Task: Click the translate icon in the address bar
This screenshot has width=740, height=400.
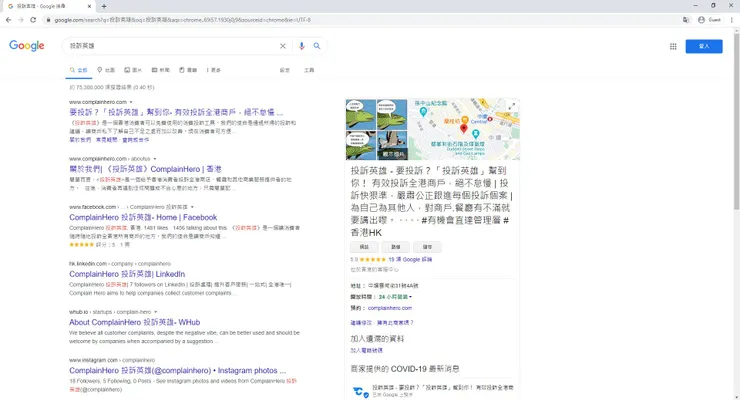Action: 686,20
